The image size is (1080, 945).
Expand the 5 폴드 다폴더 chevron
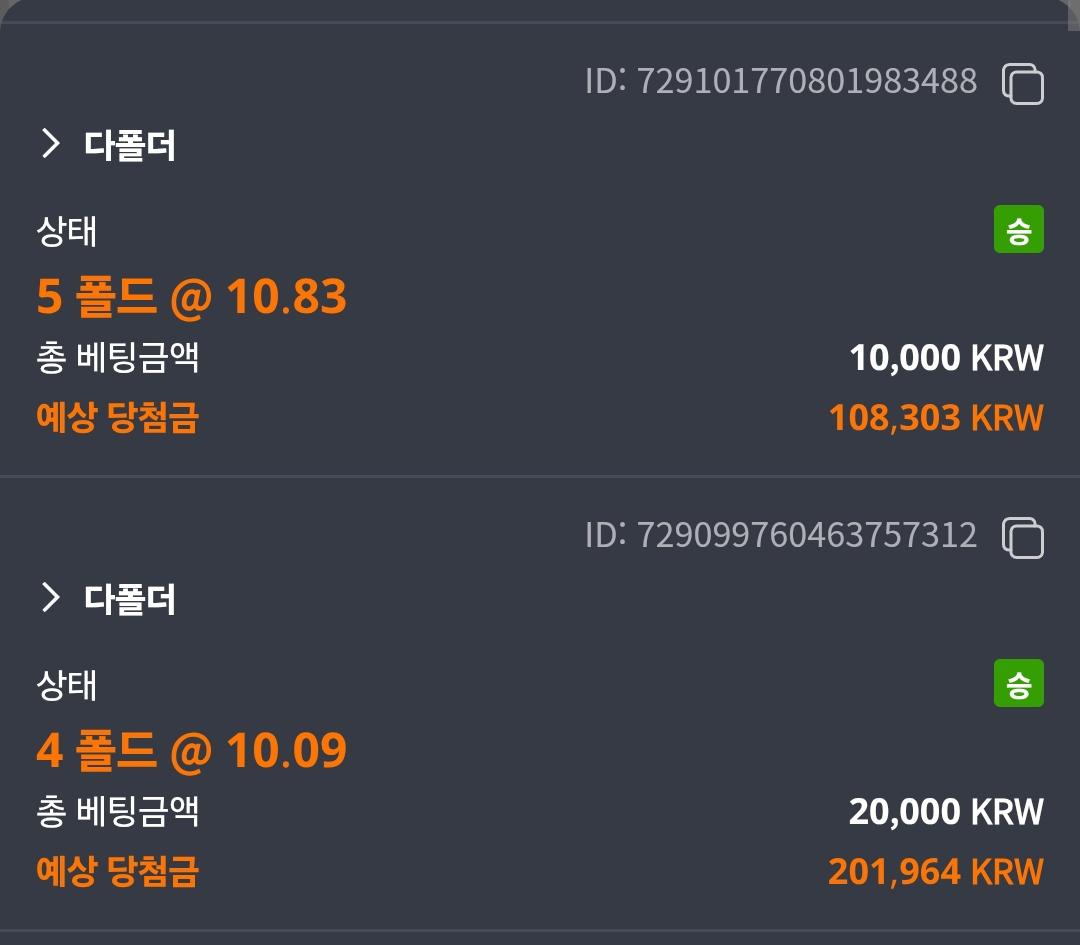50,143
